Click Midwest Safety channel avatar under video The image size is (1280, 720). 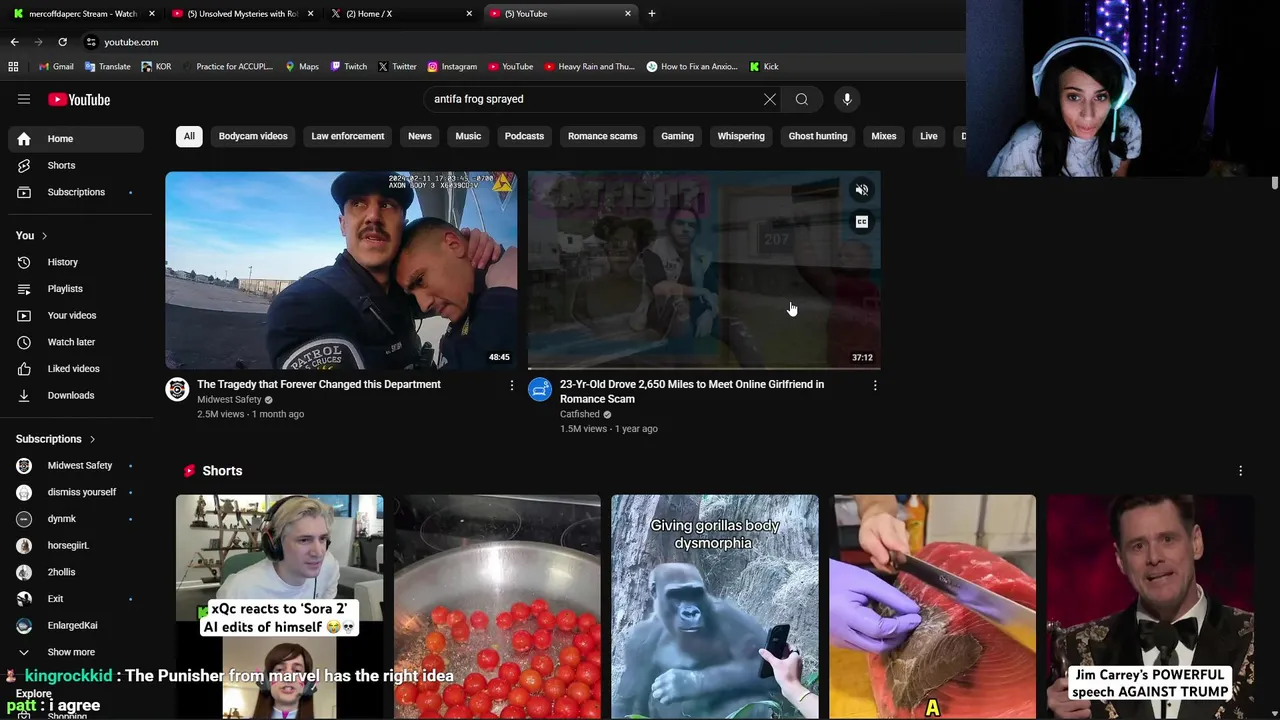click(x=177, y=389)
